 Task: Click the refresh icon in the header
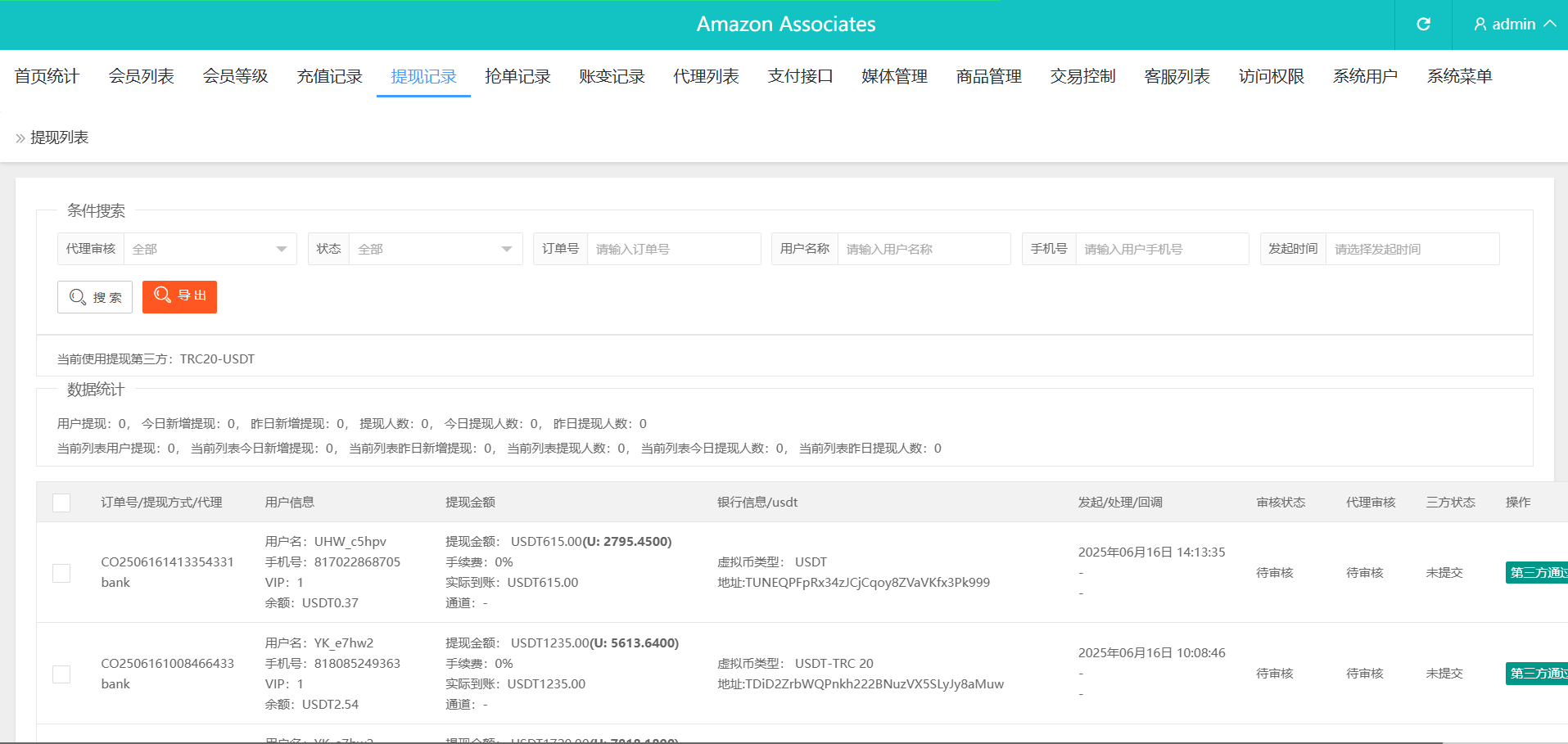[1423, 25]
